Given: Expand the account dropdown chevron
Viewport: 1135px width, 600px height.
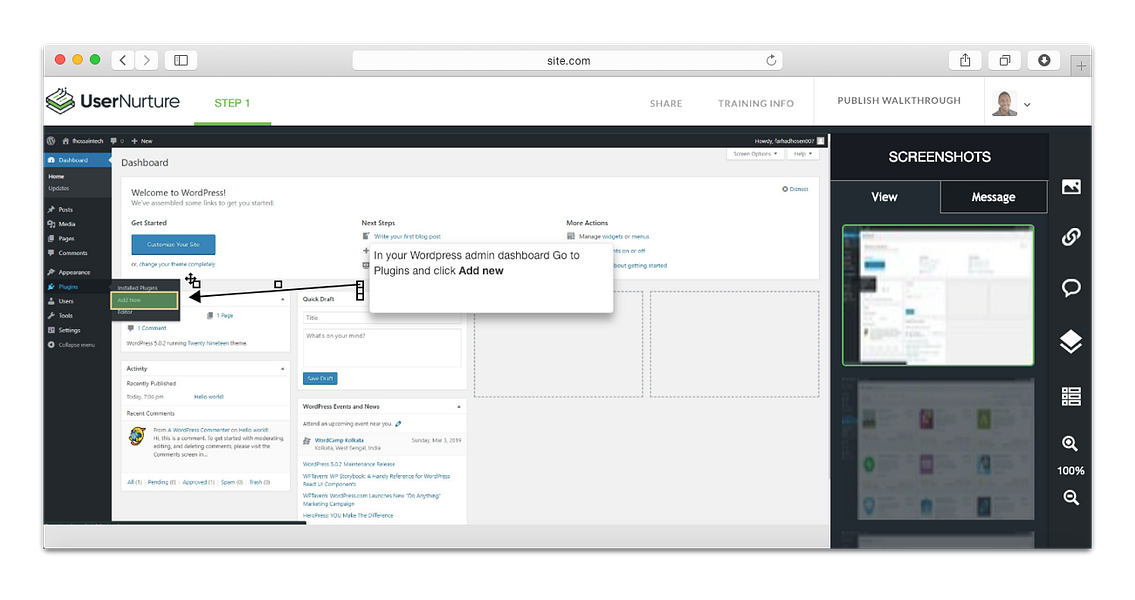Looking at the screenshot, I should [x=1026, y=105].
